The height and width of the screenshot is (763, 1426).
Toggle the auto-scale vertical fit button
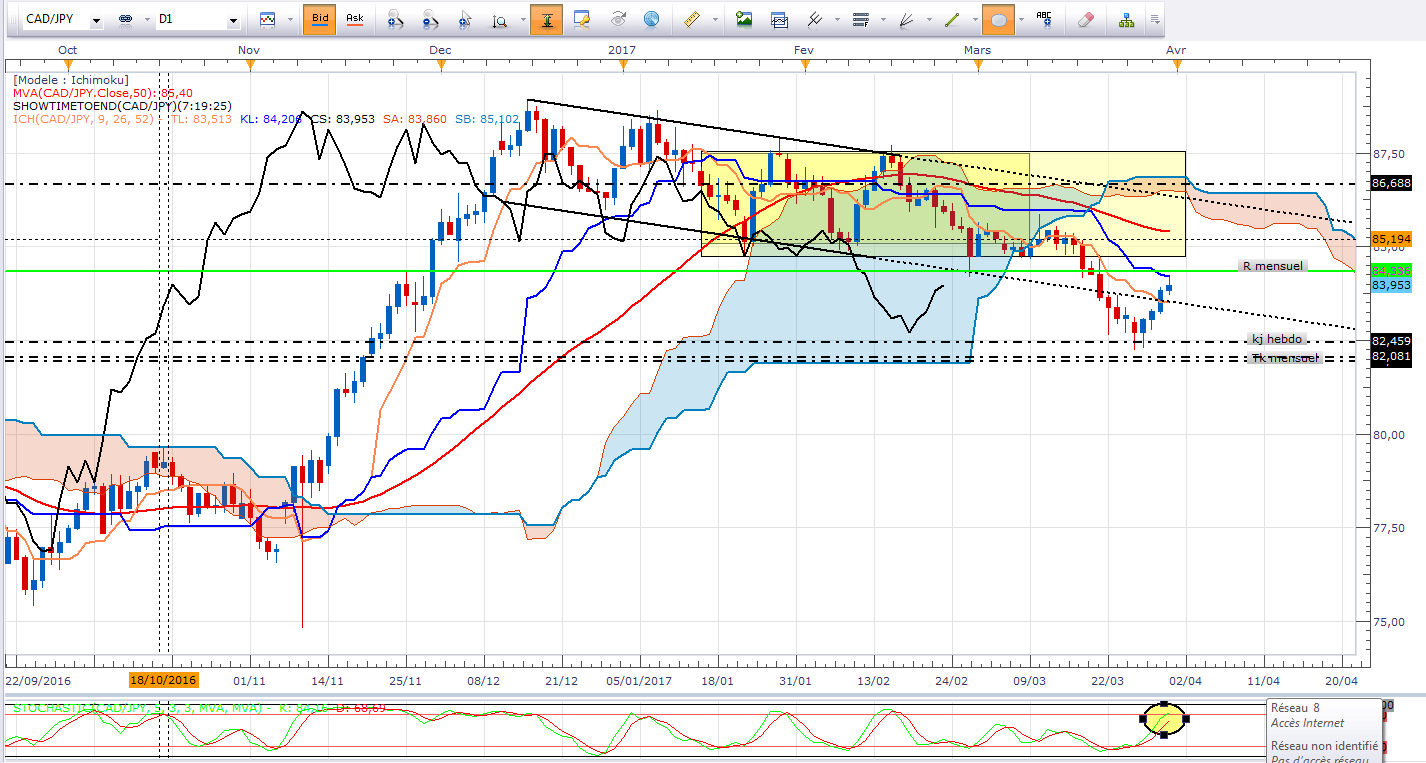tap(546, 20)
